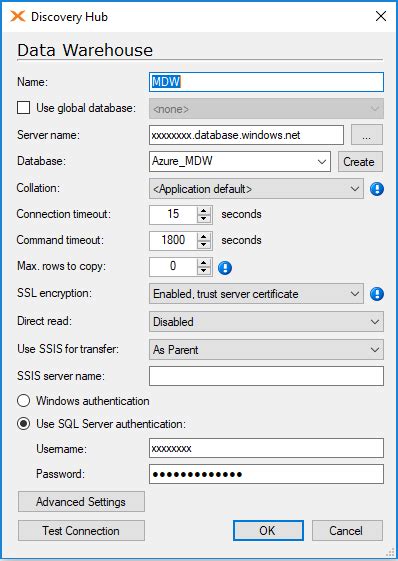Click the Command timeout value 1800
The image size is (398, 561).
[x=173, y=240]
